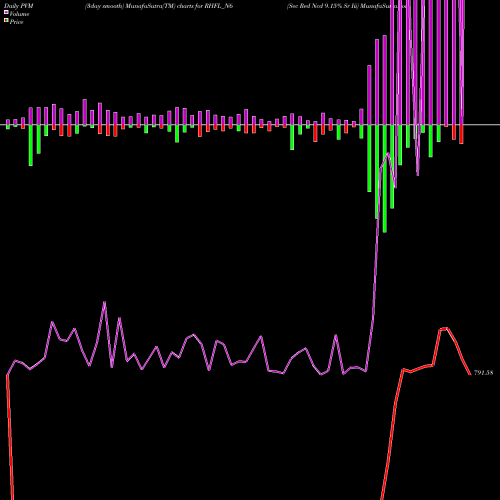The height and width of the screenshot is (500, 500).
Task: Click the 'Sec Red Ncd 9.15% Sr Iii' description text
Action: coord(323,6)
